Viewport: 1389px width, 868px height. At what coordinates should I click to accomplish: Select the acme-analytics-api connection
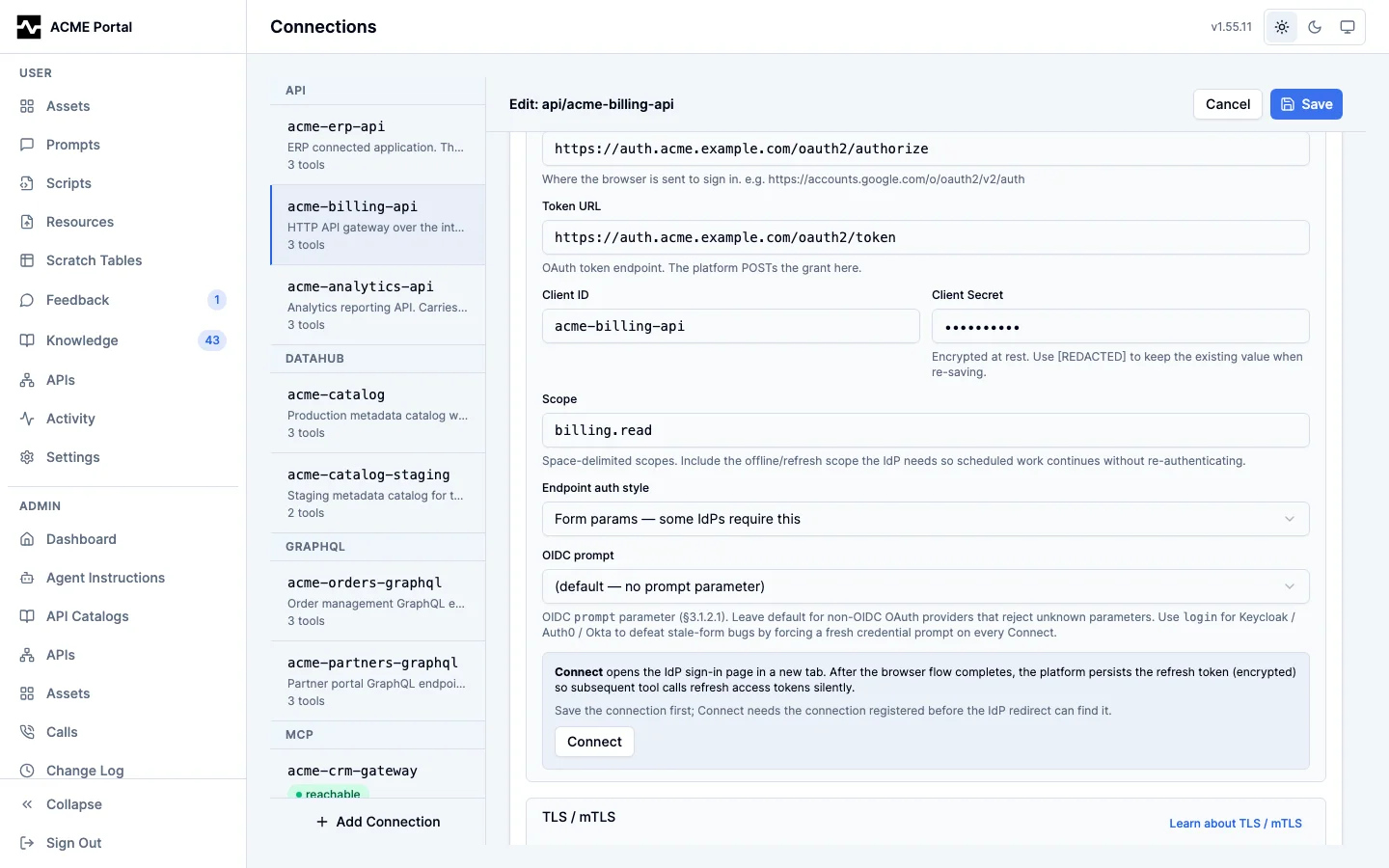click(x=378, y=305)
